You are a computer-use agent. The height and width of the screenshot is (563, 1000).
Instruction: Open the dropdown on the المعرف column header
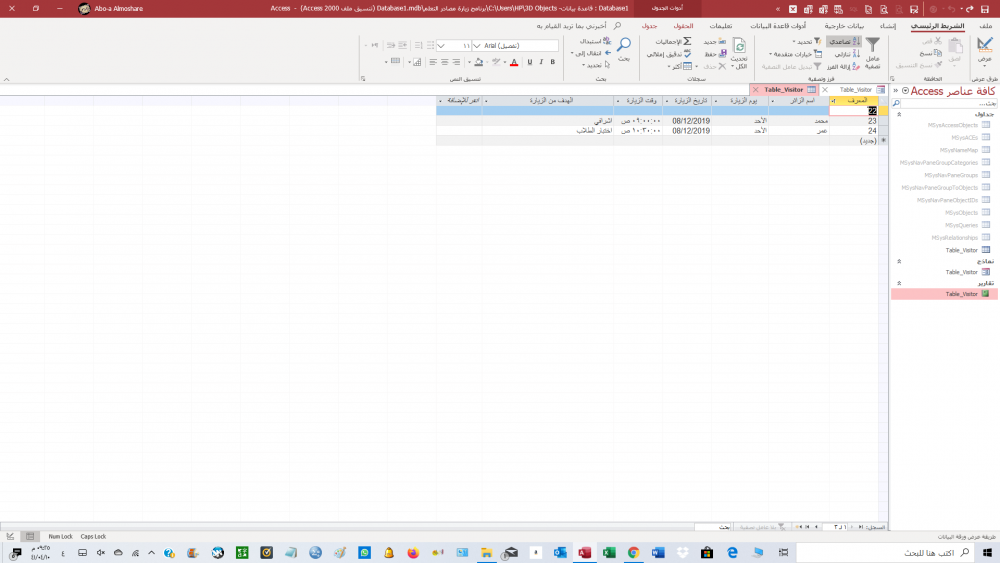[x=834, y=101]
